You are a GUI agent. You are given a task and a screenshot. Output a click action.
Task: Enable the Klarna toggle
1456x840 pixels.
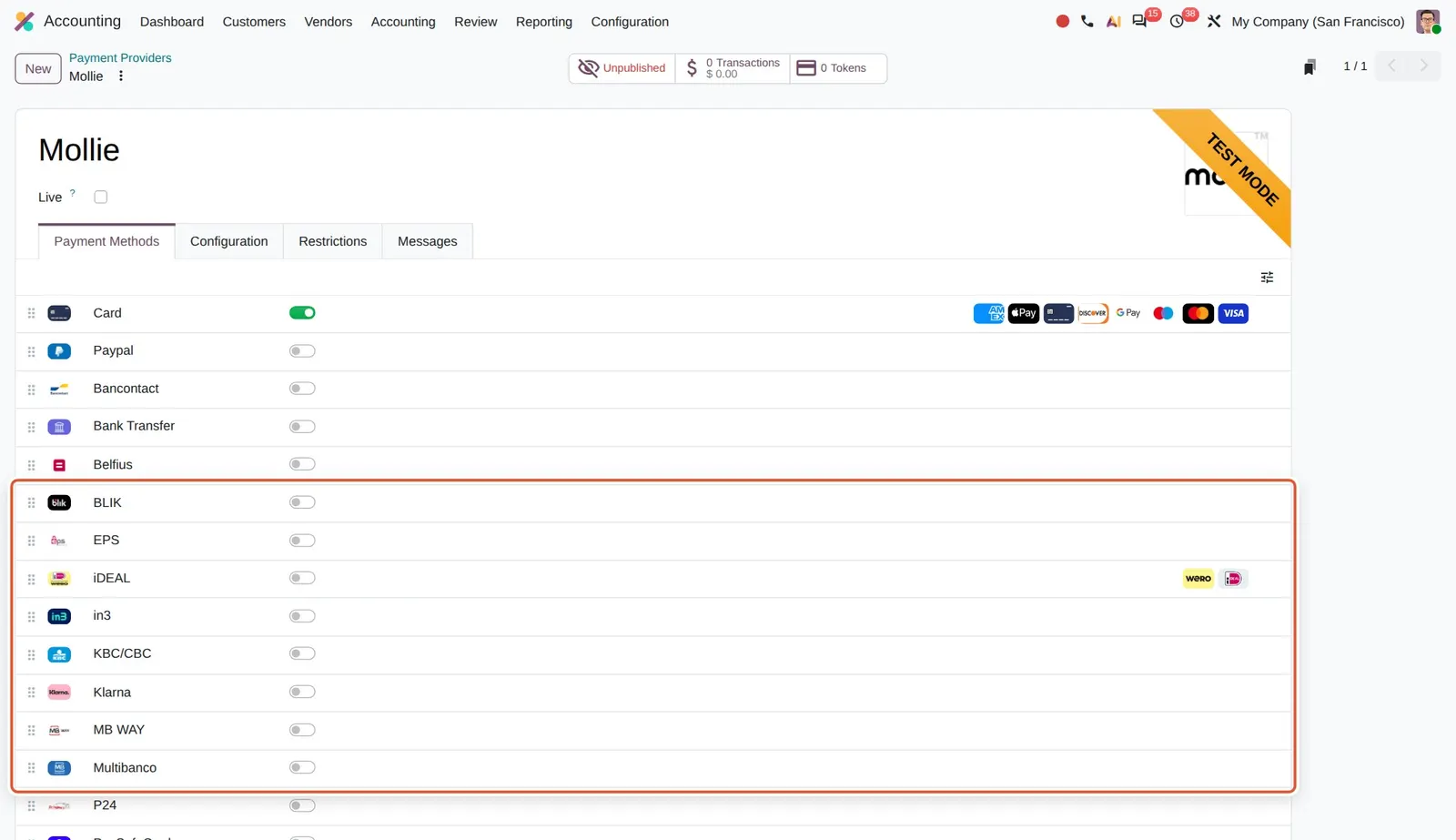[302, 692]
